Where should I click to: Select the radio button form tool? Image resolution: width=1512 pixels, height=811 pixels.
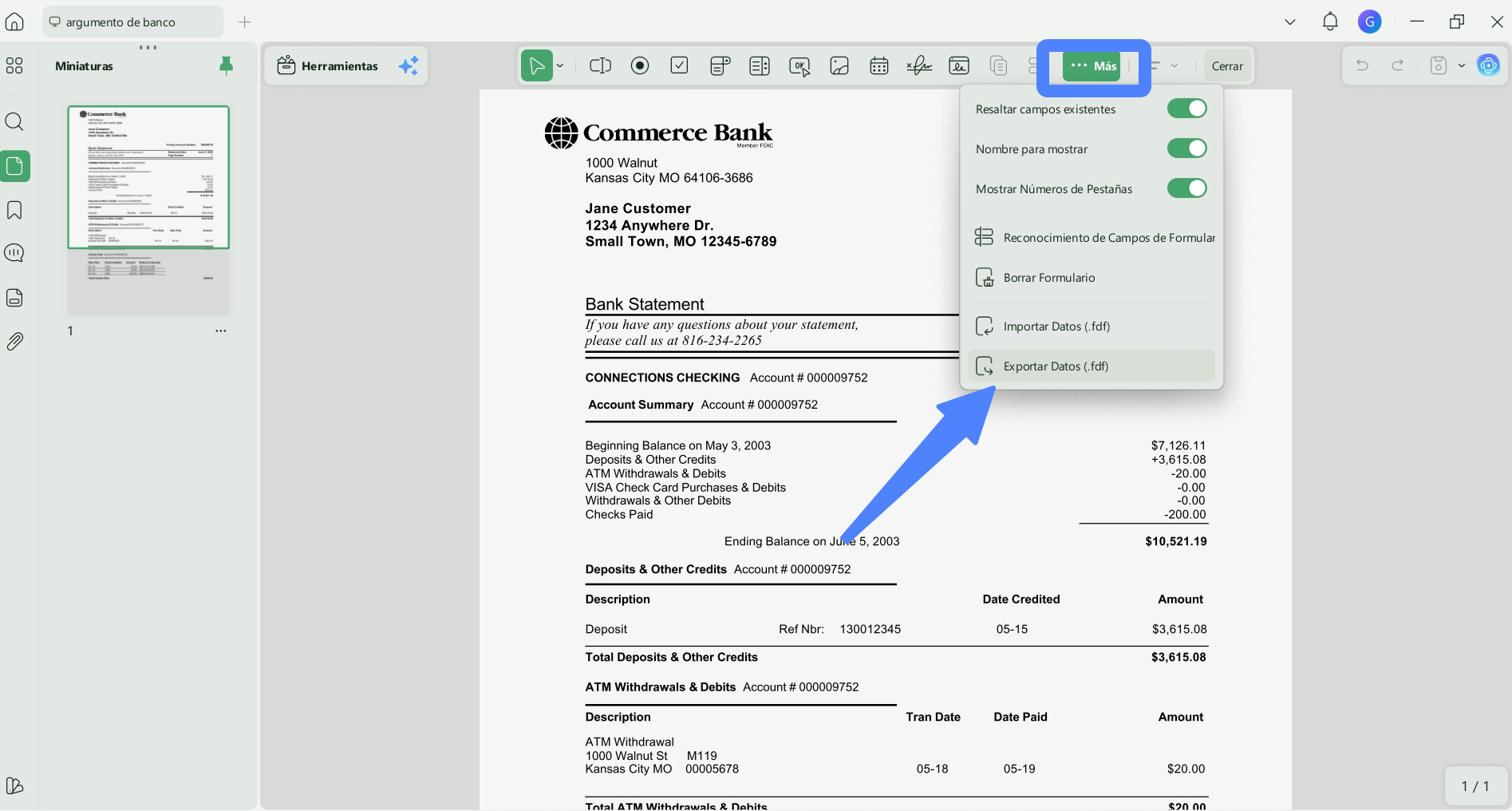pos(640,65)
